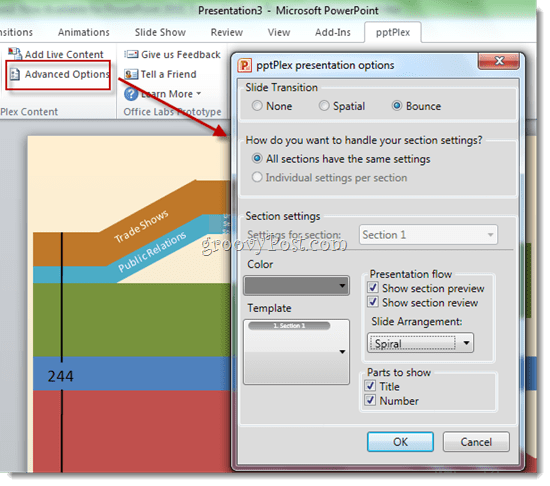
Task: Click the red band in slide chart
Action: coord(132,431)
